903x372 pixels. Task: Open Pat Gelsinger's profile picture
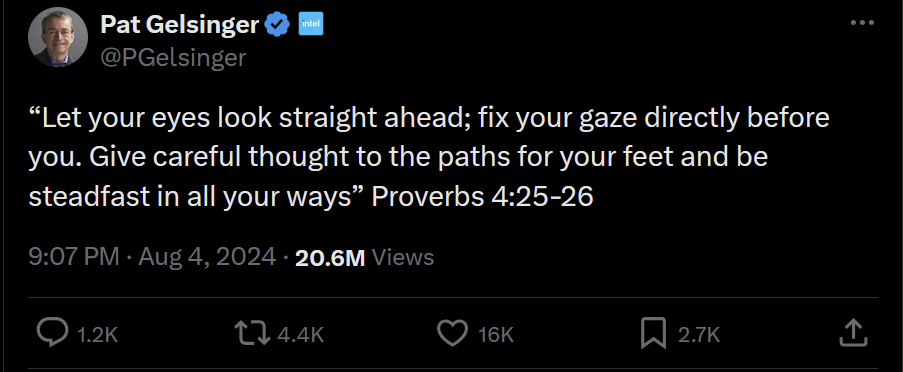[x=58, y=39]
